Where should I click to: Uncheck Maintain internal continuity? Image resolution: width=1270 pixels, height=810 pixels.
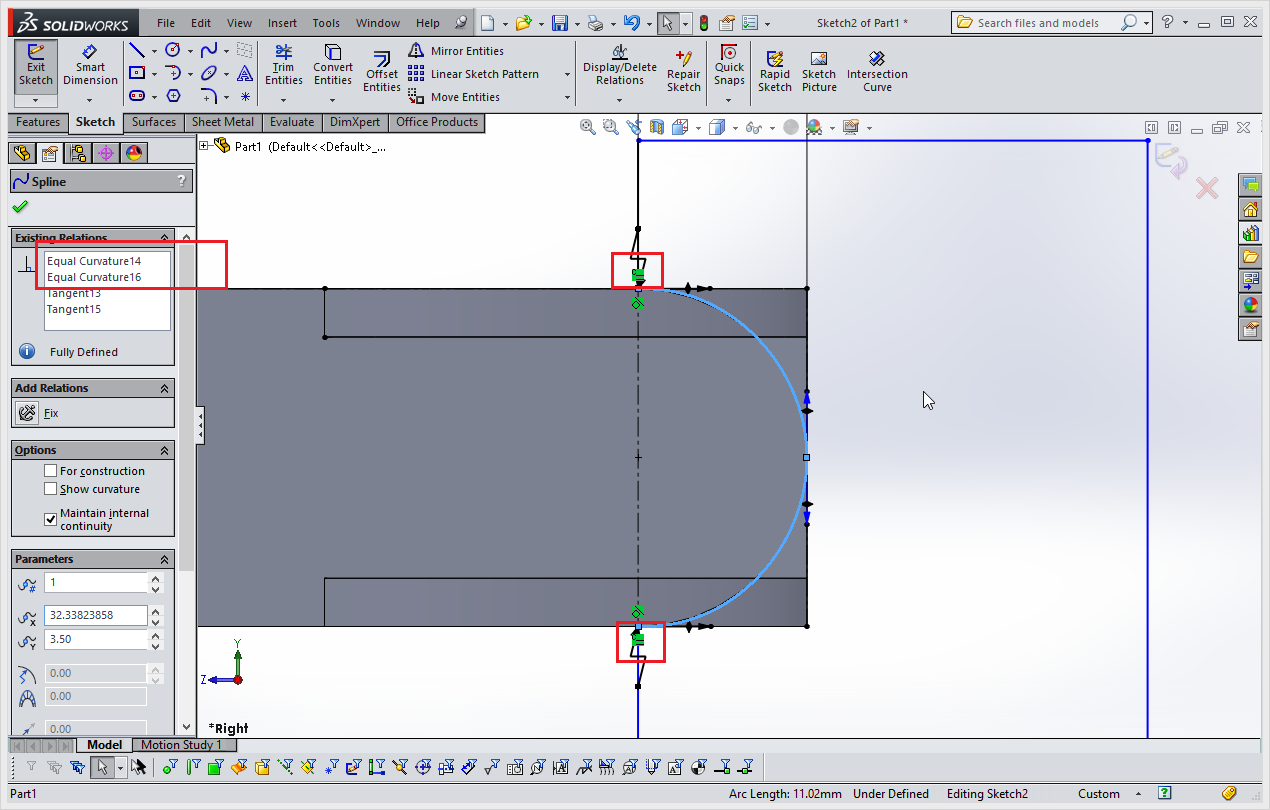[x=51, y=519]
